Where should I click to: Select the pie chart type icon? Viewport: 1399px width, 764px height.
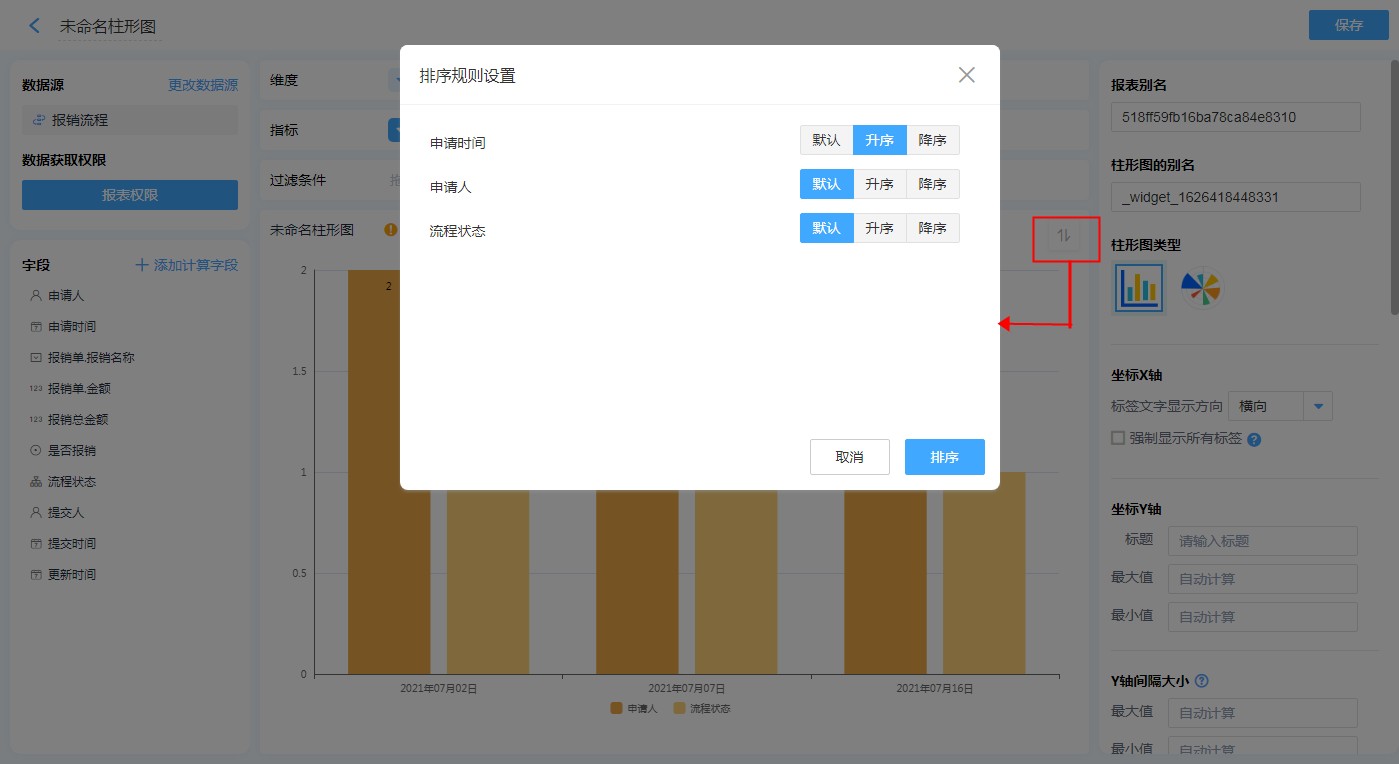click(x=1200, y=289)
